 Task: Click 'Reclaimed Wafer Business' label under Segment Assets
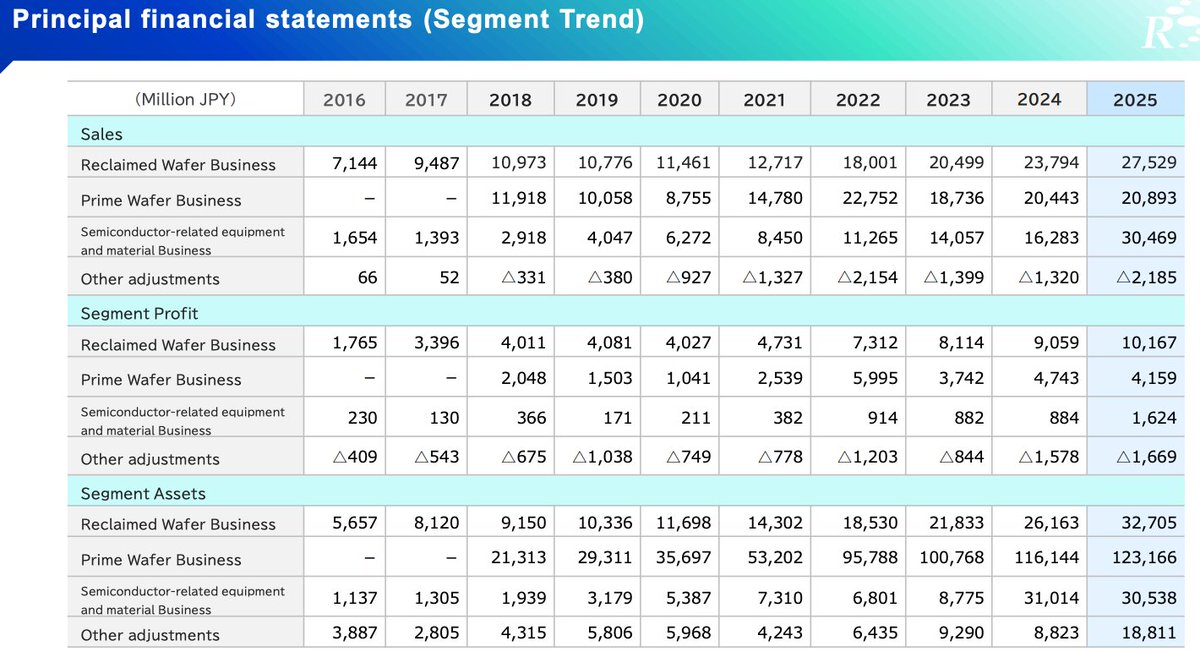coord(178,524)
